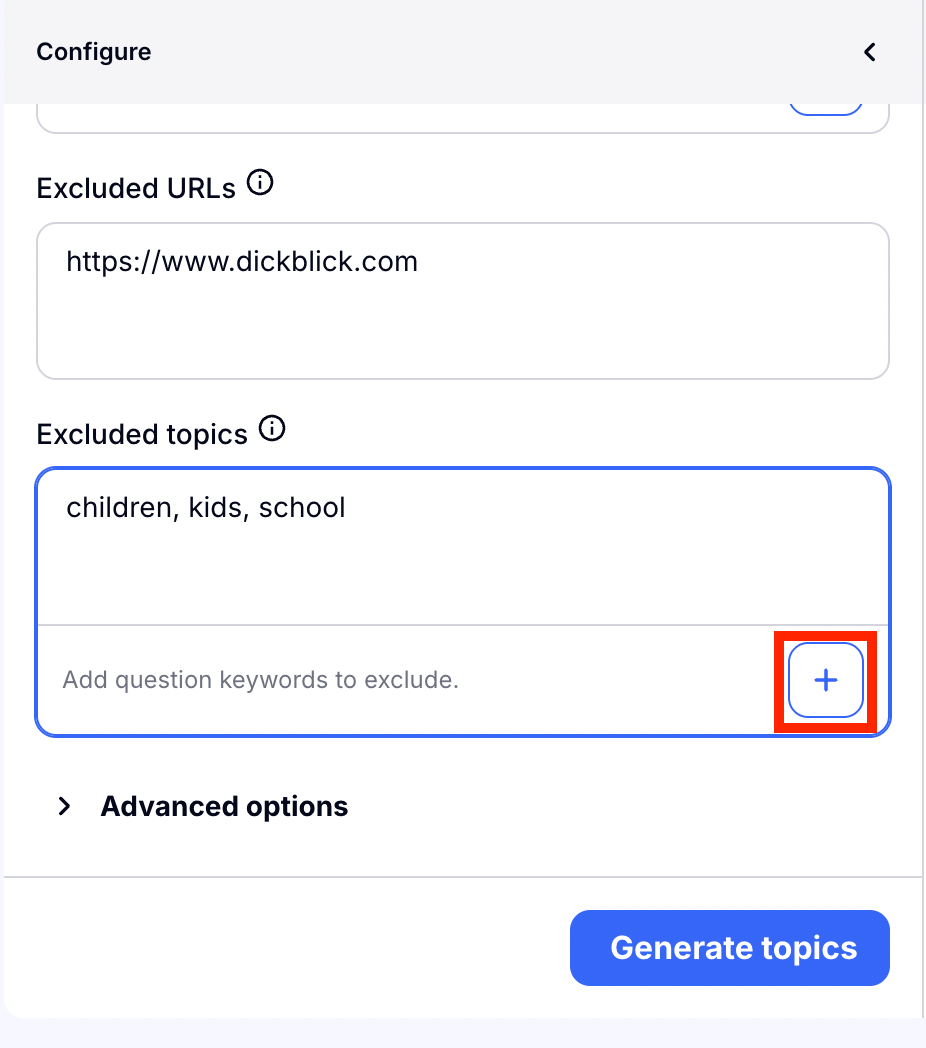Click the cut-off input box under Configure header
Image resolution: width=926 pixels, height=1048 pixels.
click(400, 120)
